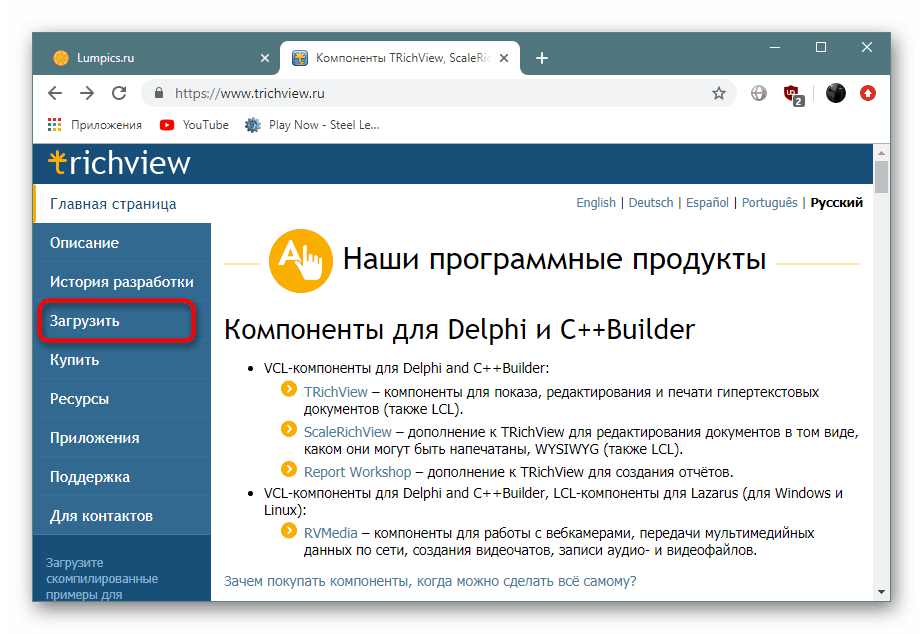Follow the TRichView product link
This screenshot has height=634, width=923.
pyautogui.click(x=336, y=392)
